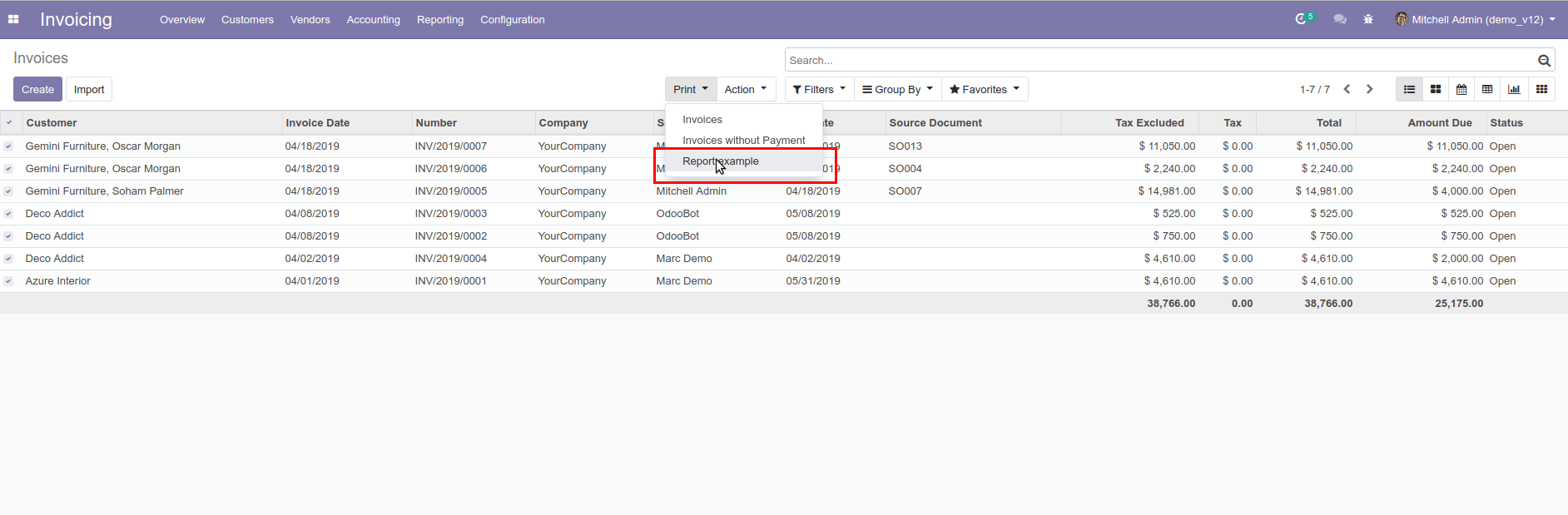
Task: Go to next page of records
Action: [x=1369, y=89]
